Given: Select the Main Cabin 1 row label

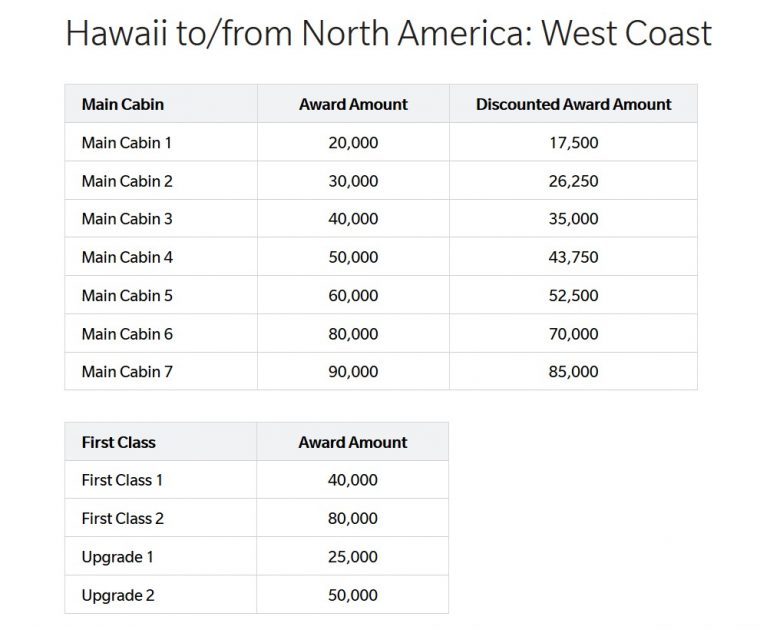Looking at the screenshot, I should [127, 143].
